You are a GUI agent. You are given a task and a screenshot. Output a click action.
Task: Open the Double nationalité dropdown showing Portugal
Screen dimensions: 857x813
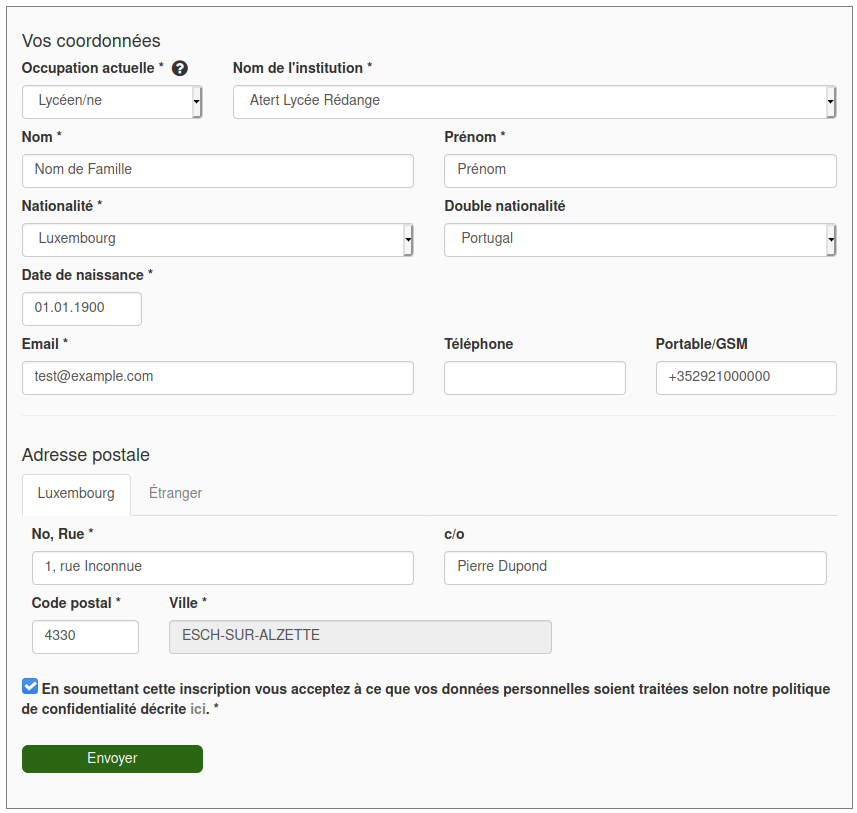click(x=640, y=239)
